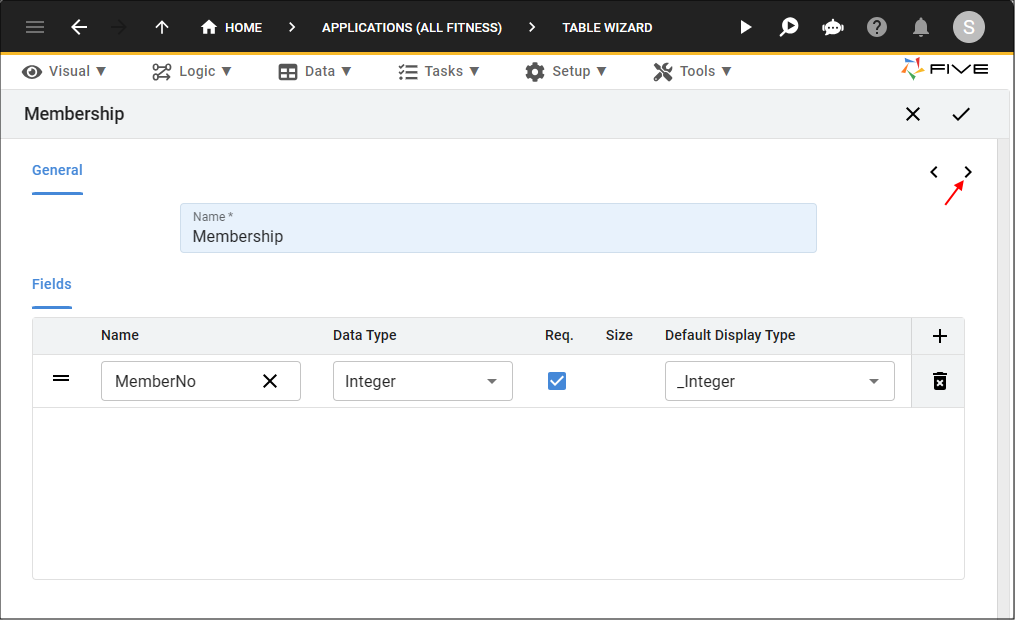
Task: Open the Applications (All Fitness) breadcrumb
Action: click(412, 27)
